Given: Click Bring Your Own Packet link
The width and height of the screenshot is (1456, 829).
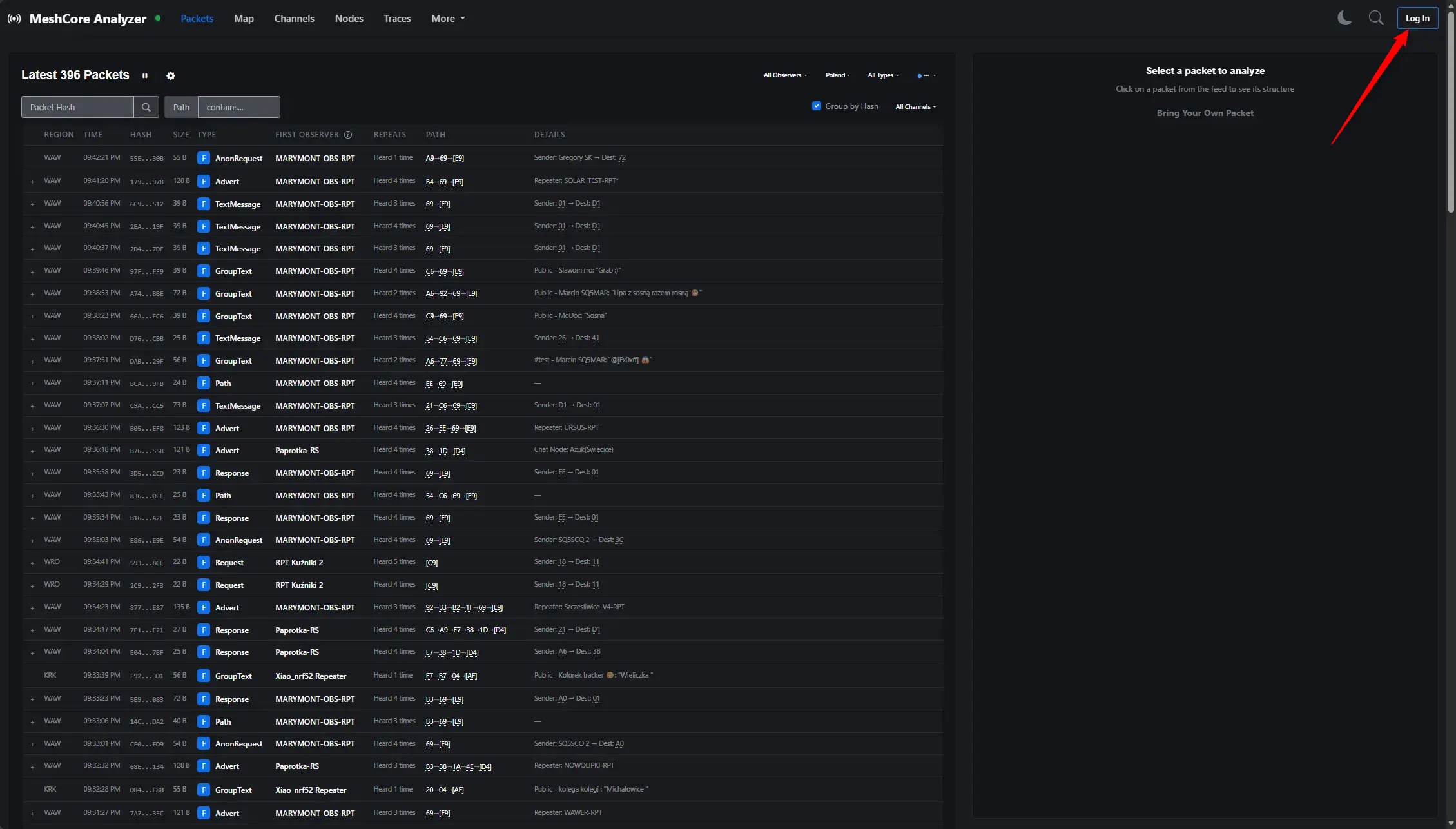Looking at the screenshot, I should pyautogui.click(x=1205, y=113).
